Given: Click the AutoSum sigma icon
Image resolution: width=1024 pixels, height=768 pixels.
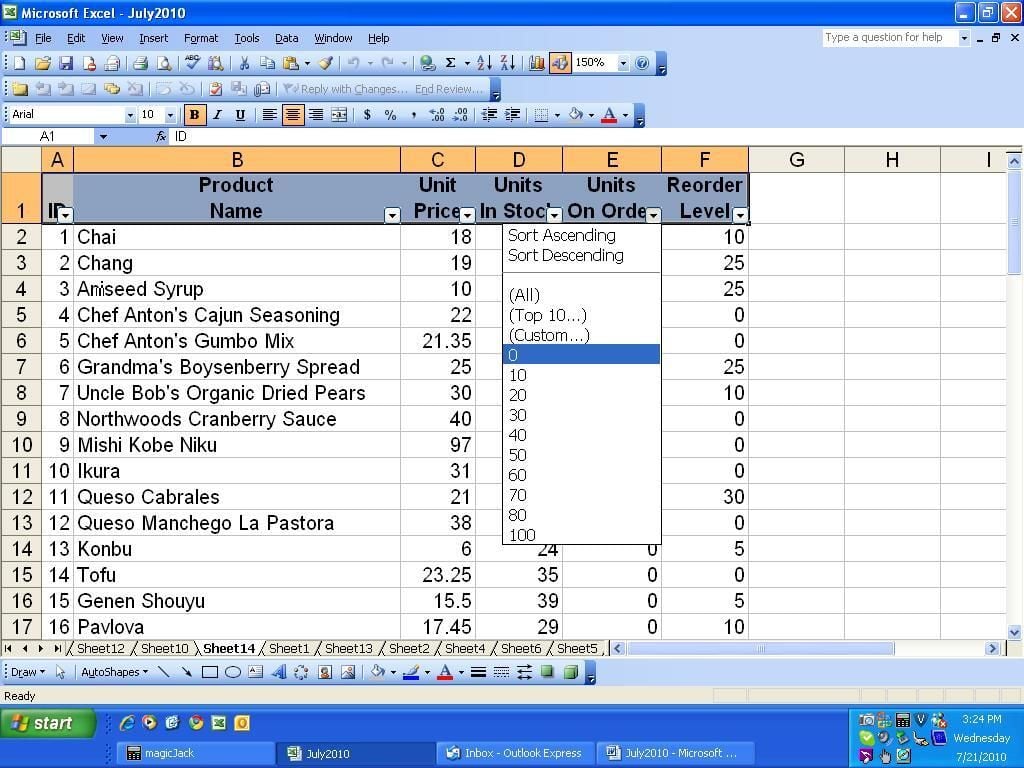Looking at the screenshot, I should [451, 63].
